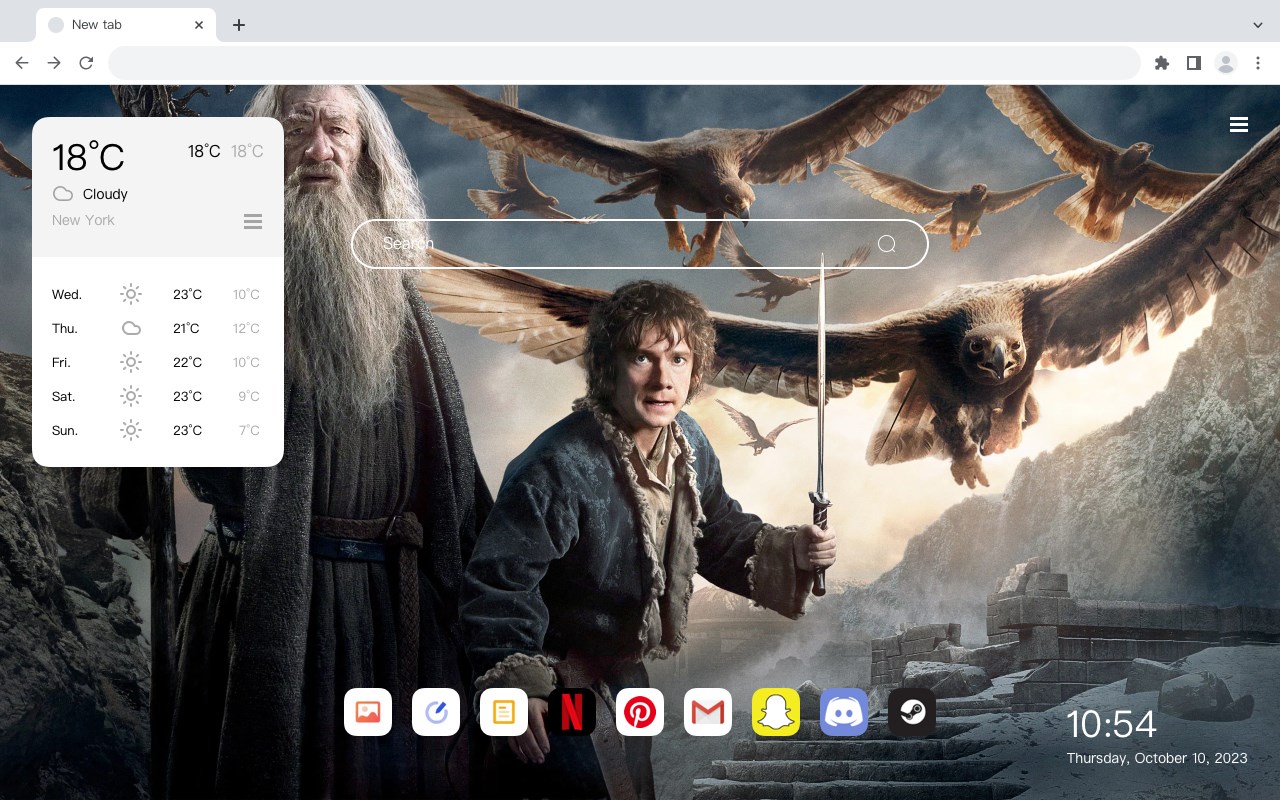
Task: Toggle the browser side panel
Action: 1193,63
